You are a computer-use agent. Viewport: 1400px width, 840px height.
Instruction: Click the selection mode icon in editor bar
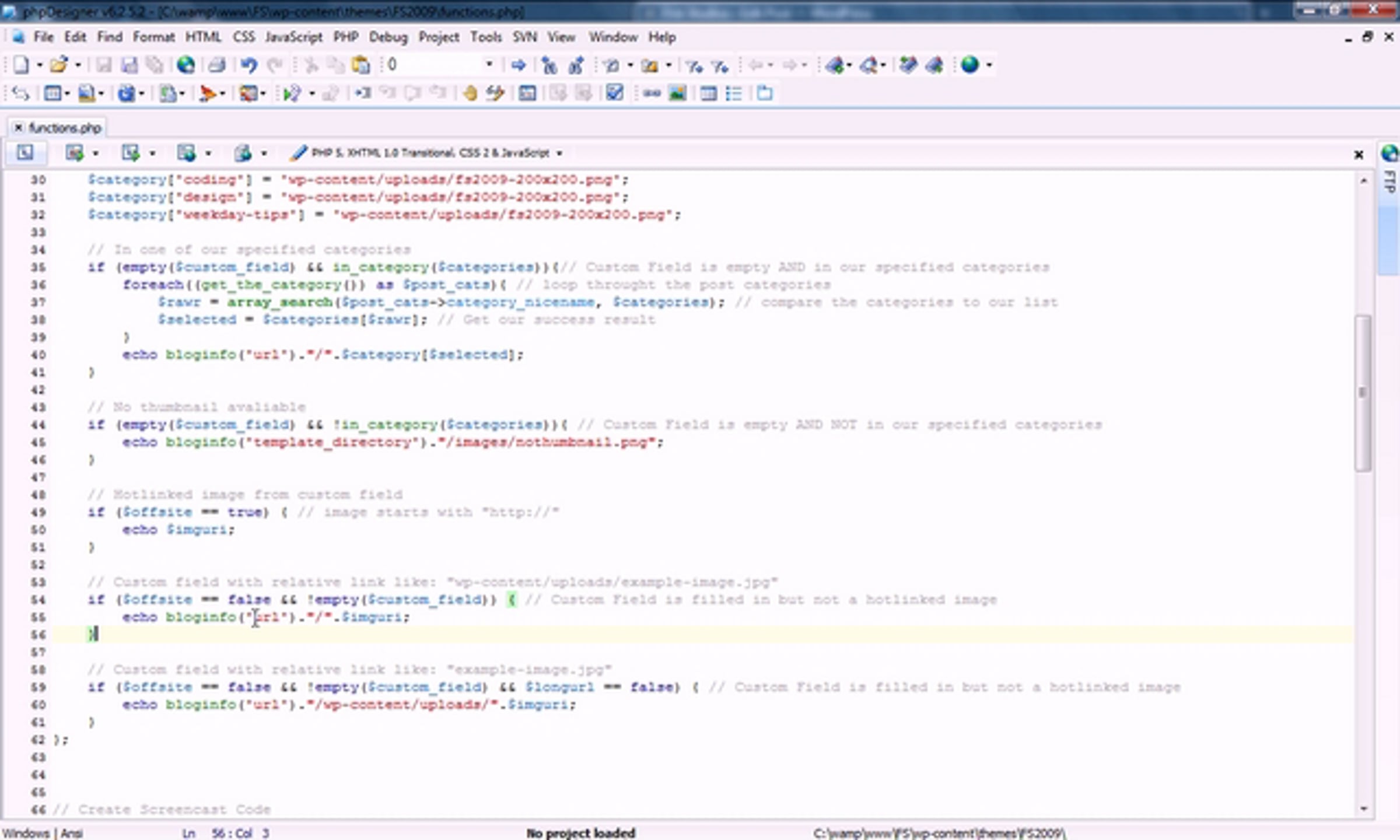tap(24, 153)
